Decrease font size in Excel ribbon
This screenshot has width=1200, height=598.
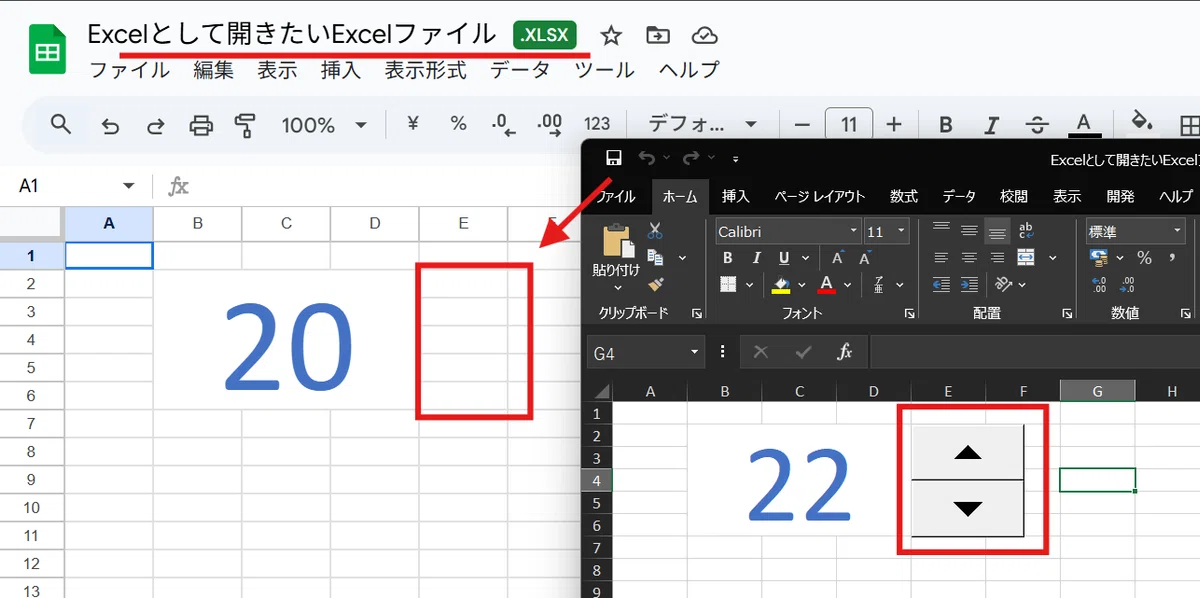pyautogui.click(x=863, y=258)
